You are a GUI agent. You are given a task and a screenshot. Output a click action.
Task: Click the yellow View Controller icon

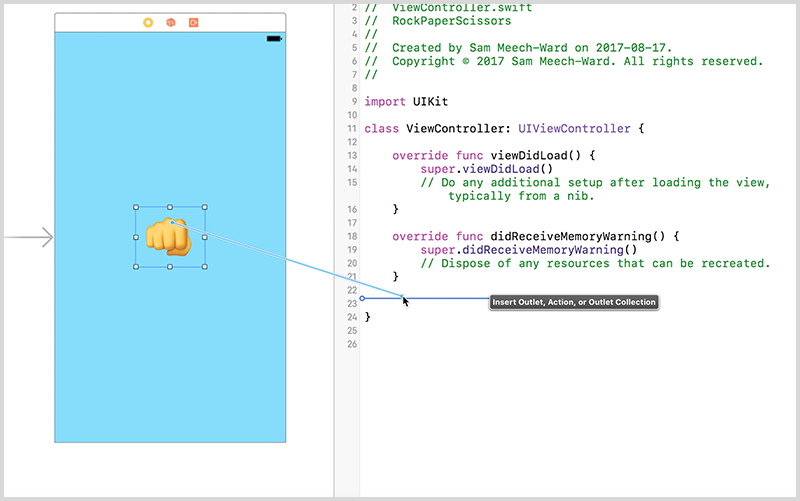coord(148,22)
